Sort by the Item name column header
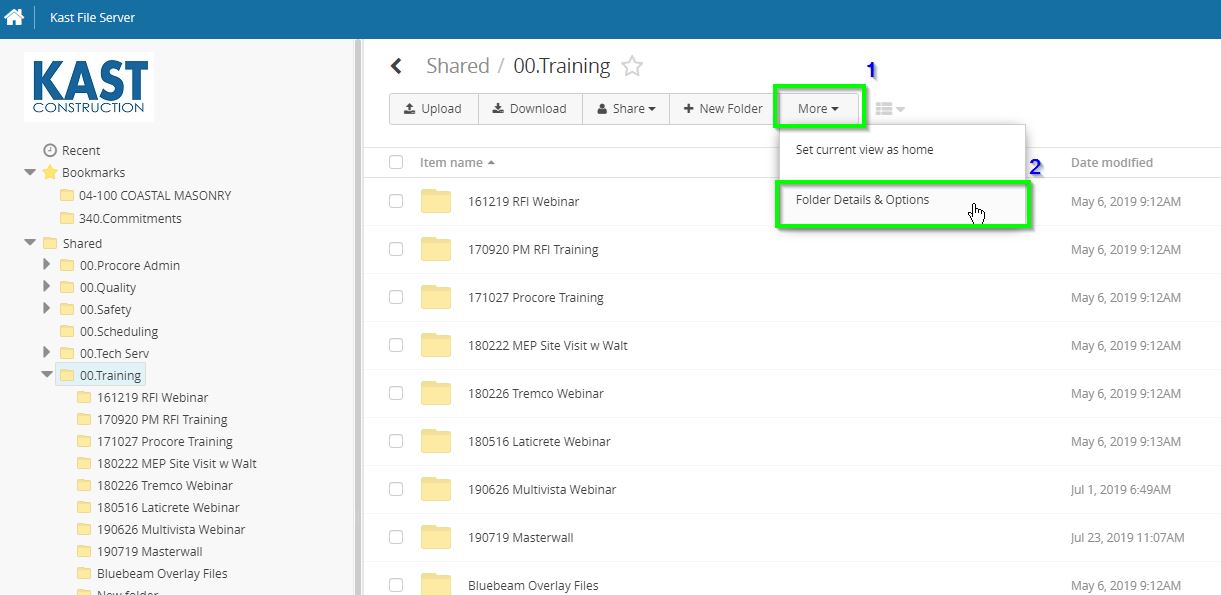 pyautogui.click(x=451, y=162)
